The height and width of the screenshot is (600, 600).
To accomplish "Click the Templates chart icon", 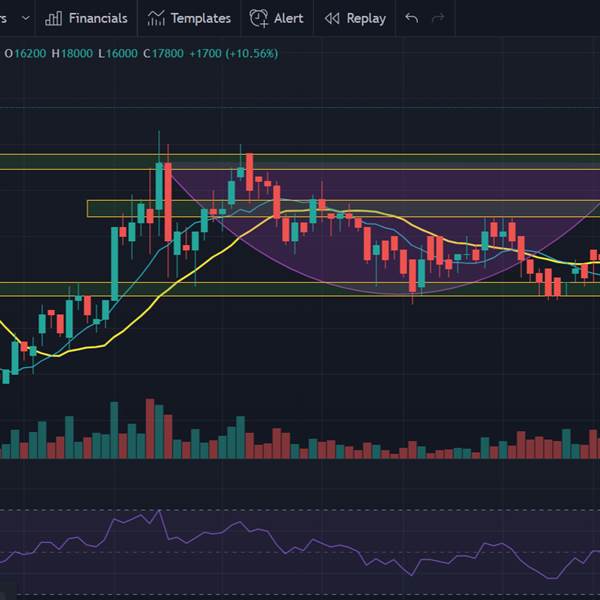I will (x=156, y=18).
